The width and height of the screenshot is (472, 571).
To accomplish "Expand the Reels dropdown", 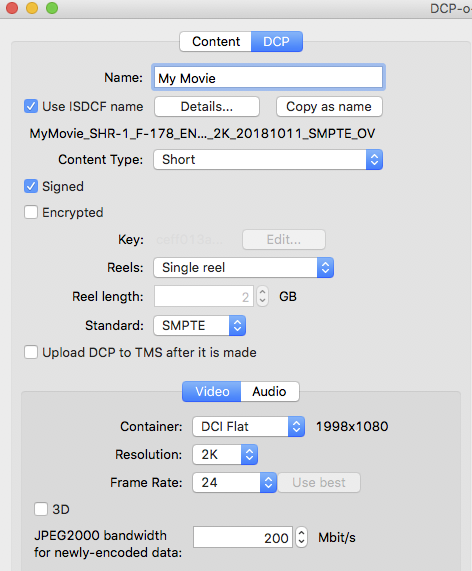I will [x=244, y=268].
